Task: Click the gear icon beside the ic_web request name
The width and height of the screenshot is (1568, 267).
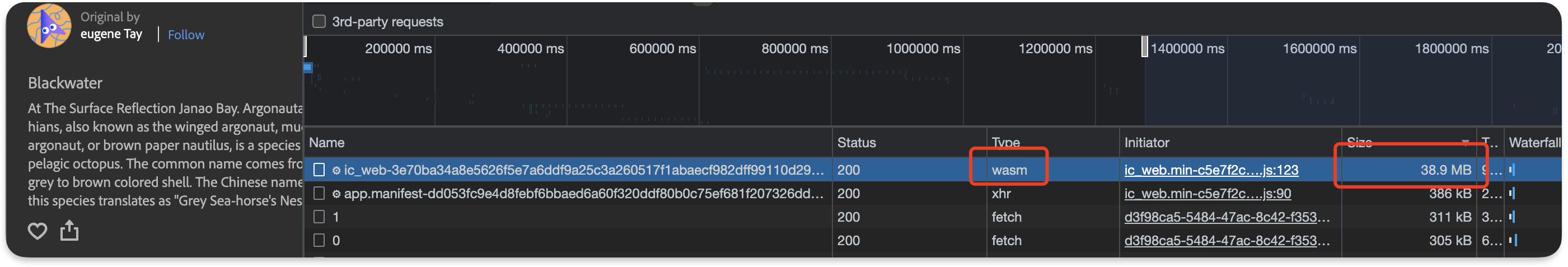Action: tap(336, 170)
